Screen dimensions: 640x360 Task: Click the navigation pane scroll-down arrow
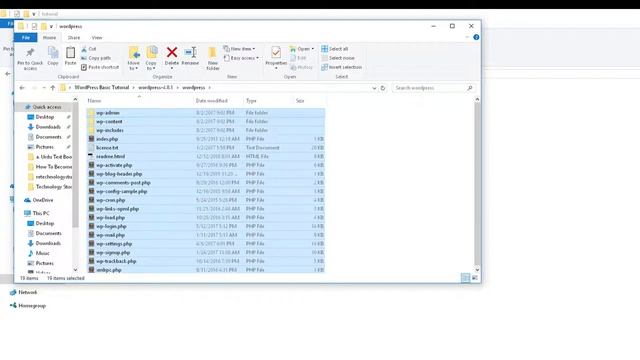(x=75, y=270)
